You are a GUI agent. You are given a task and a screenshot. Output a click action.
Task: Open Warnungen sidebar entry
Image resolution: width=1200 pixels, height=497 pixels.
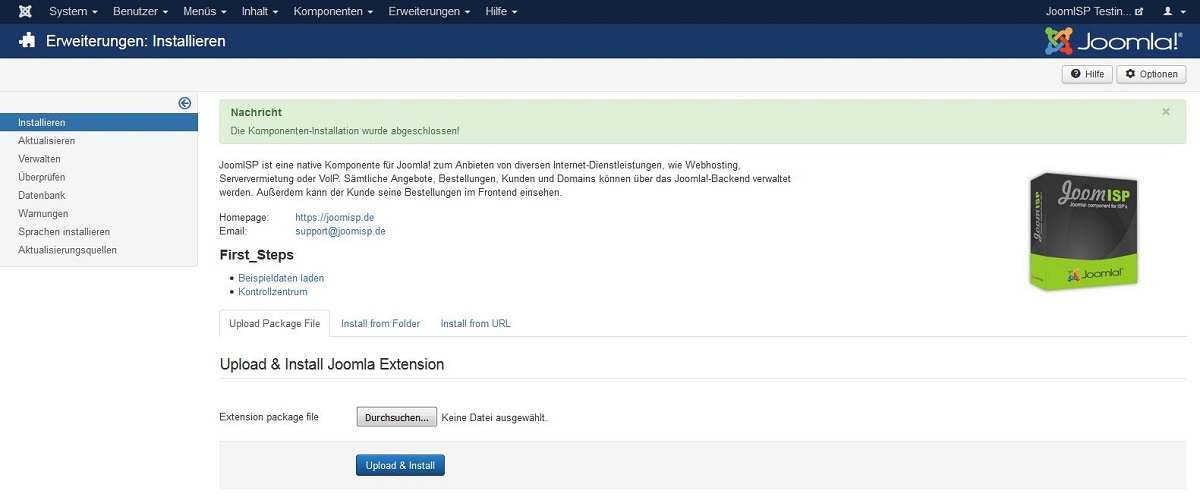43,213
